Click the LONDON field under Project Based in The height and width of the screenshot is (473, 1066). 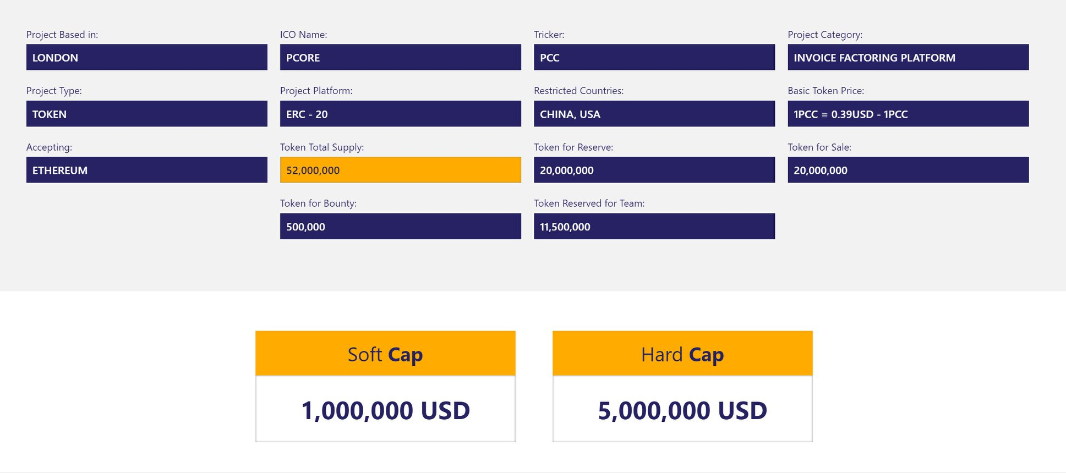tap(146, 58)
